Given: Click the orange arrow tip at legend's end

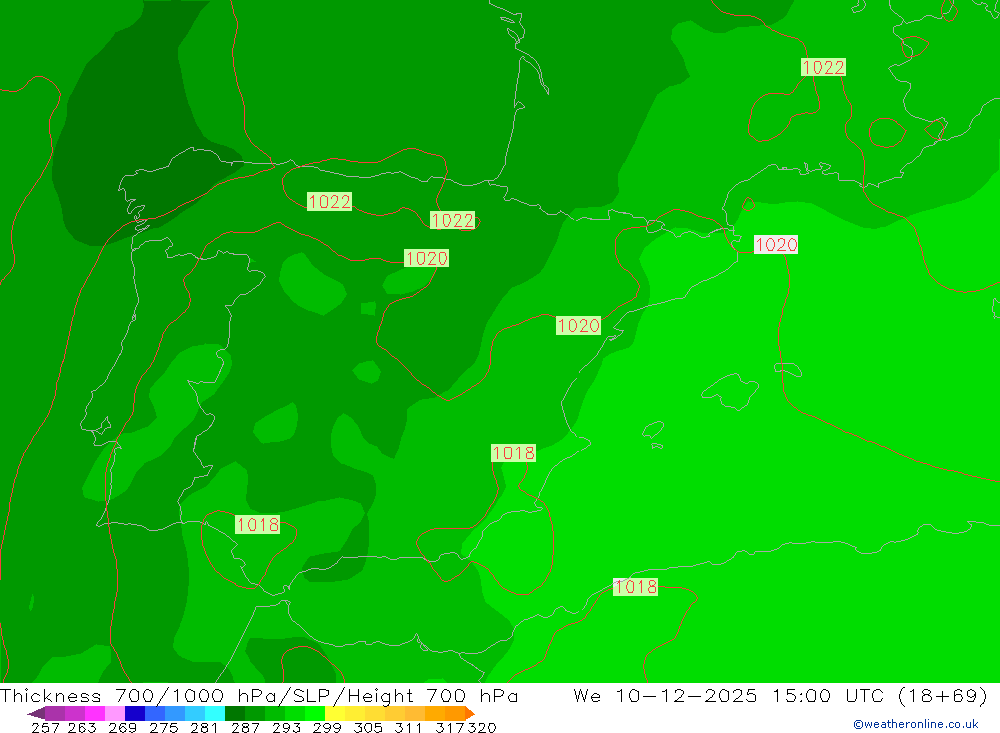Looking at the screenshot, I should (470, 713).
